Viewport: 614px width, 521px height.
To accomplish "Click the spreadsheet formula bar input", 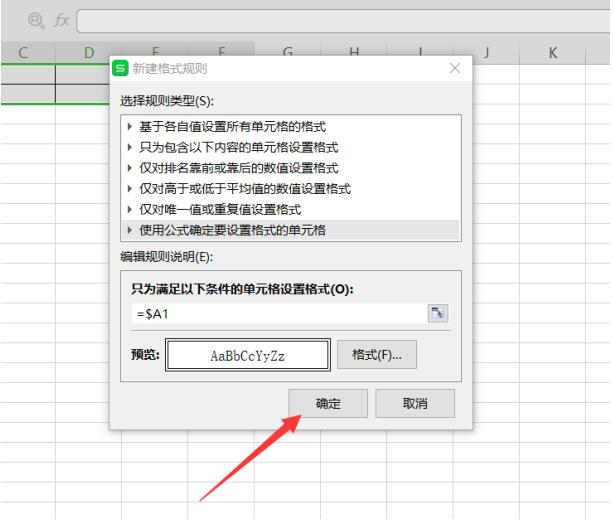I will click(343, 21).
